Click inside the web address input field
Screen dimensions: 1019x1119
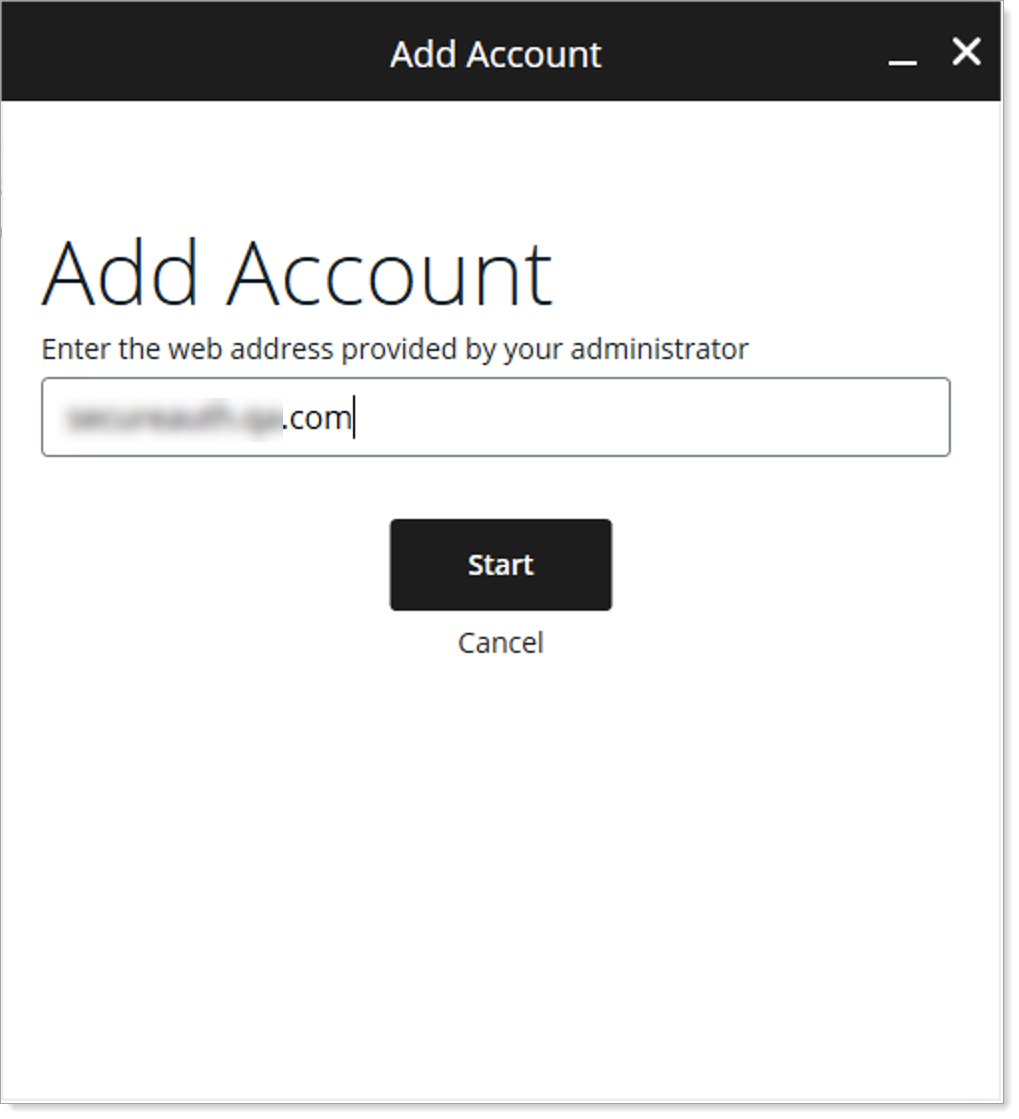[x=496, y=416]
